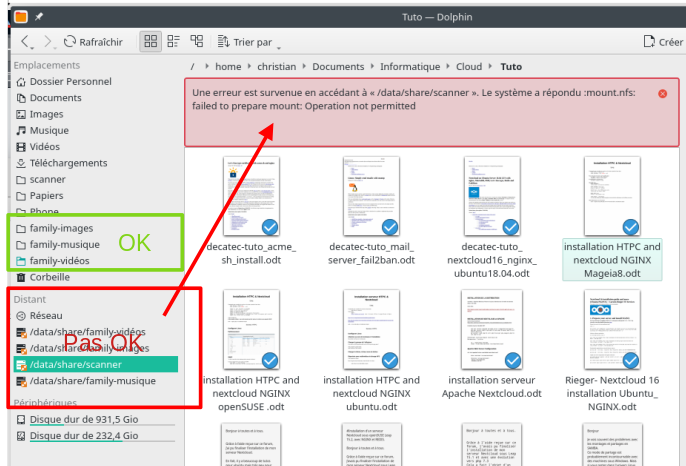
Task: Open Téléchargements in Places panel
Action: click(95, 163)
